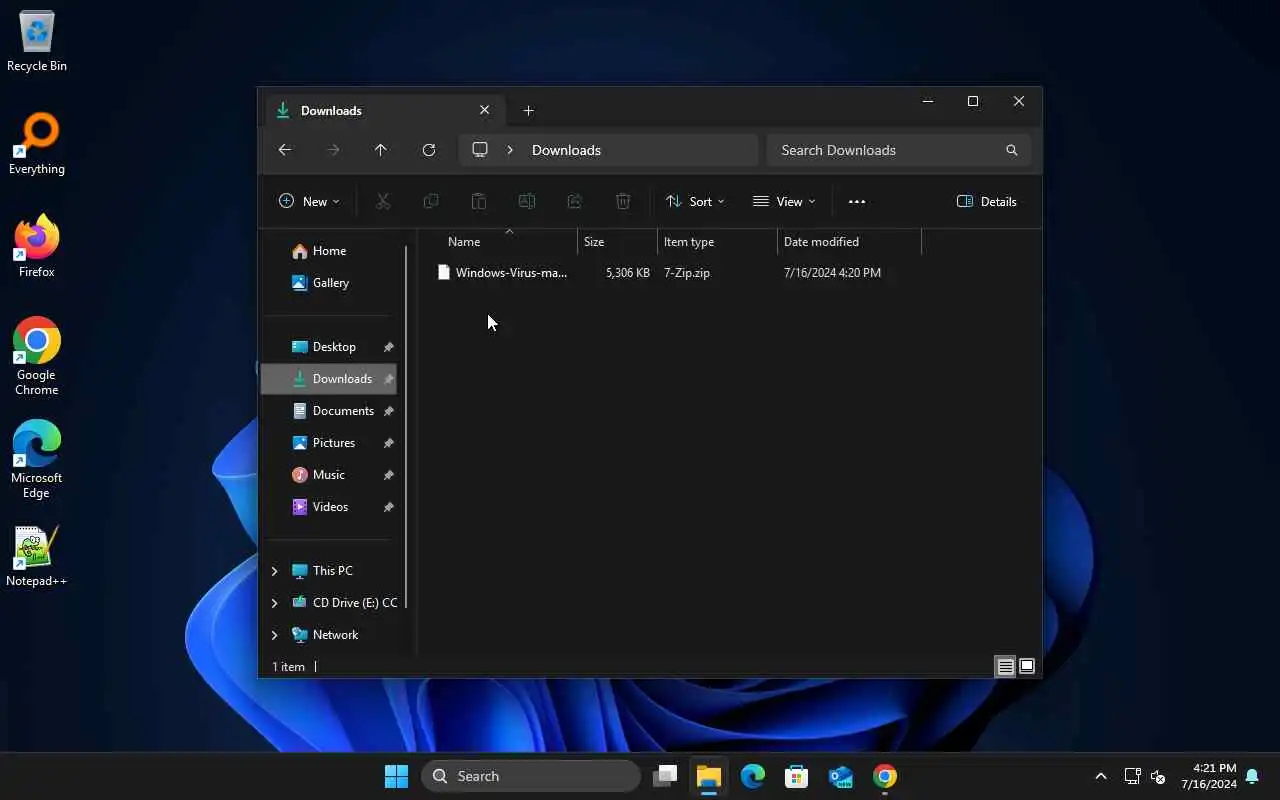
Task: Open Outlook from the taskbar
Action: pyautogui.click(x=841, y=776)
